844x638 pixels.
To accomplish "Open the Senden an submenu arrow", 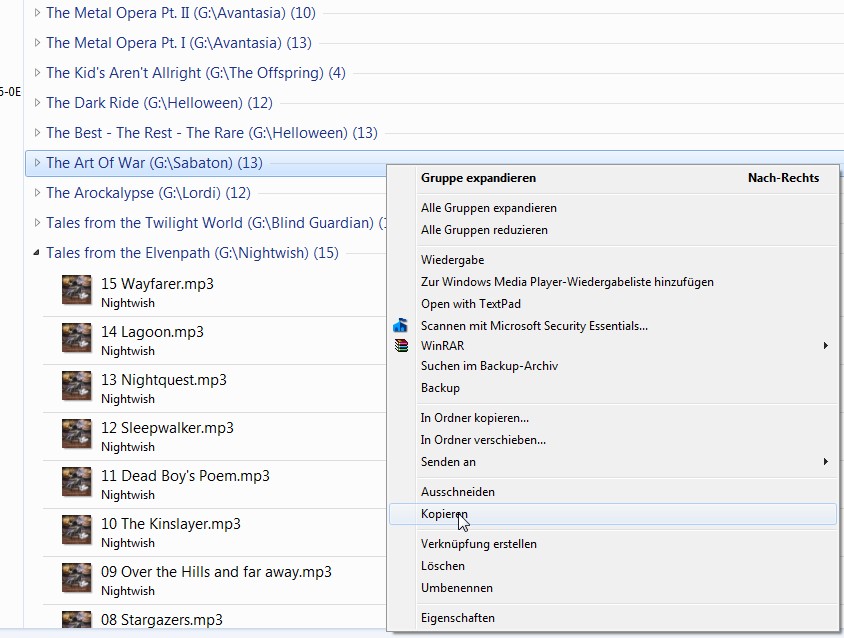I will [825, 461].
